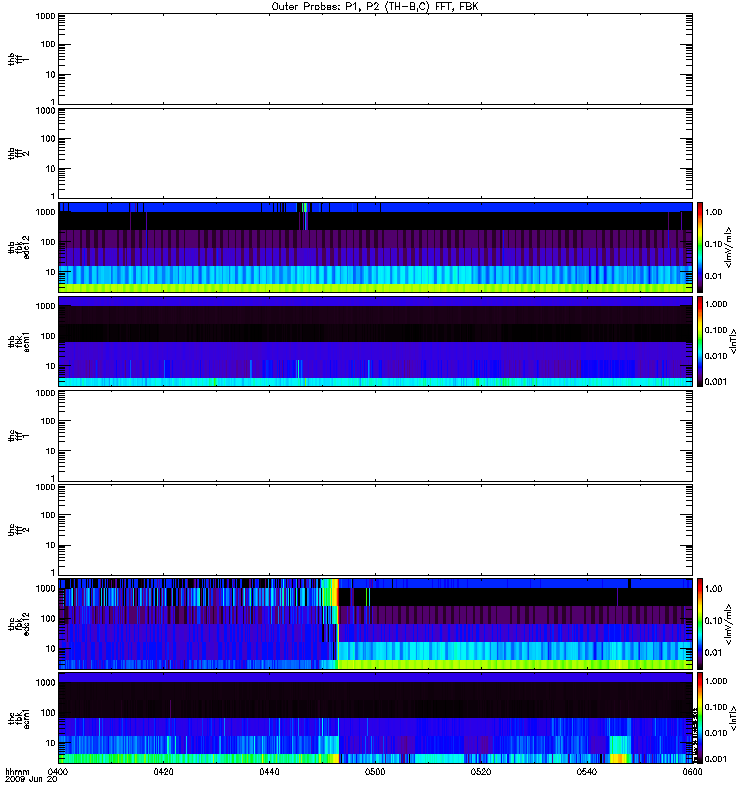Click the 0400 time axis label
The image size is (750, 800).
[58, 771]
